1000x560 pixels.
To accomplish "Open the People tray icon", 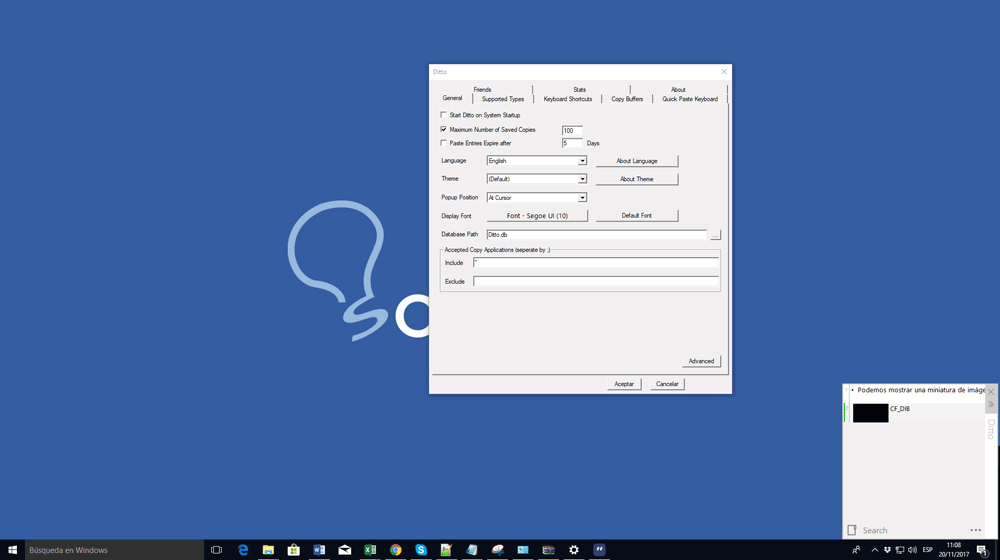I will click(856, 550).
